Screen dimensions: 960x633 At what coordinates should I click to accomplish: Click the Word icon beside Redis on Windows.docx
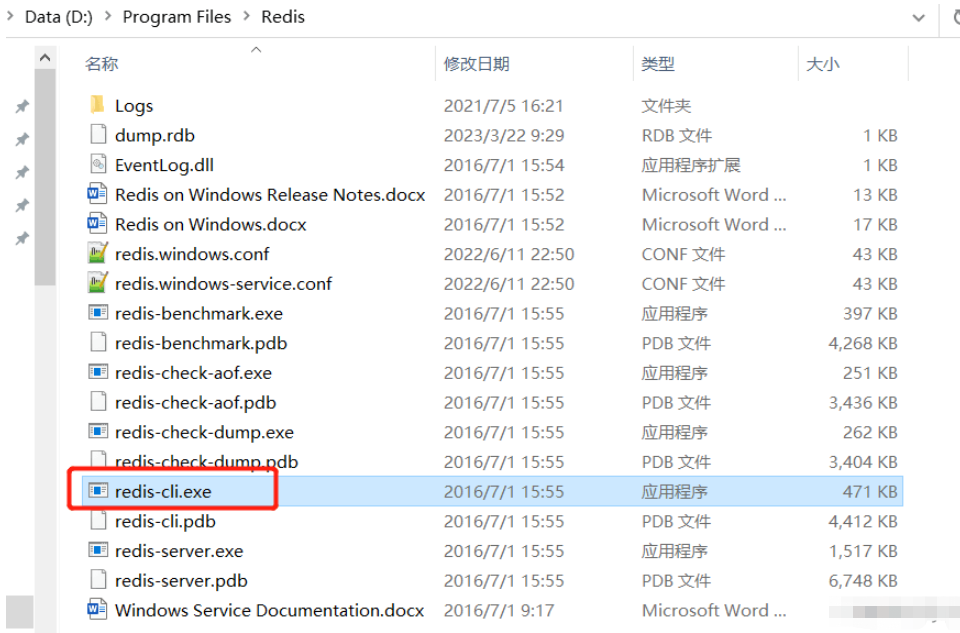click(x=97, y=224)
